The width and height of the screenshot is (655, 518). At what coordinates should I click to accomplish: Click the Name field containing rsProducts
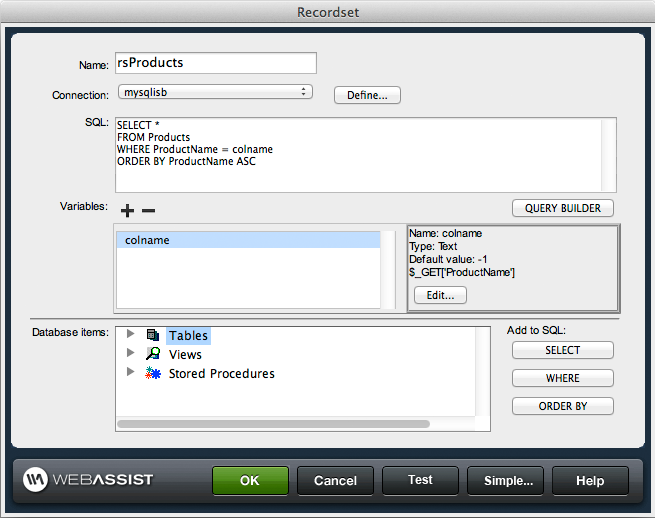pyautogui.click(x=216, y=63)
